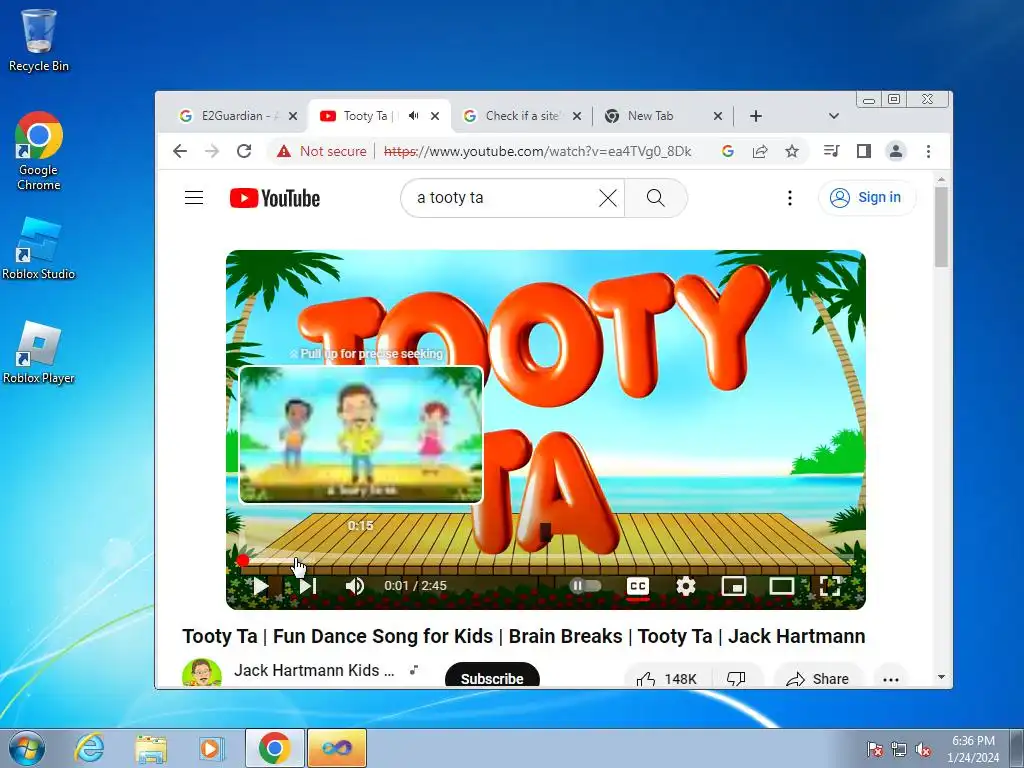
Task: Toggle Chrome side panel
Action: (x=864, y=152)
